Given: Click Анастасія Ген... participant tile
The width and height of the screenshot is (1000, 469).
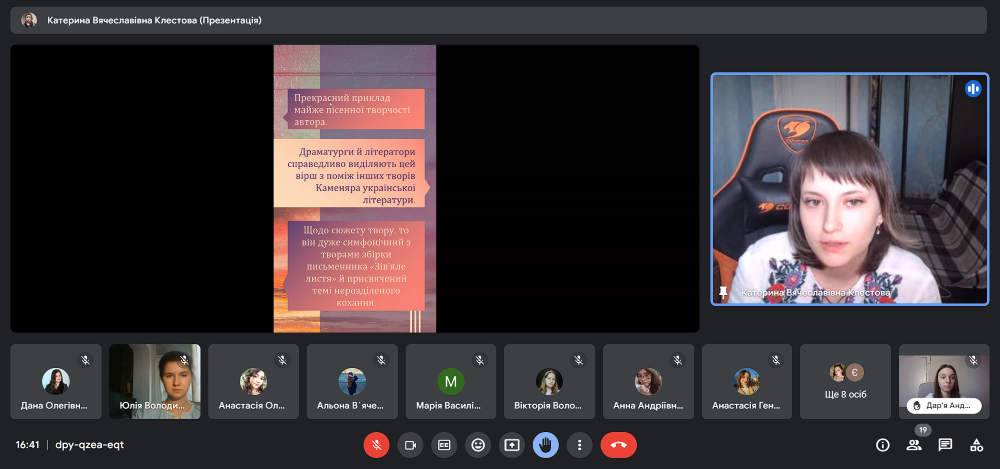Looking at the screenshot, I should (747, 382).
